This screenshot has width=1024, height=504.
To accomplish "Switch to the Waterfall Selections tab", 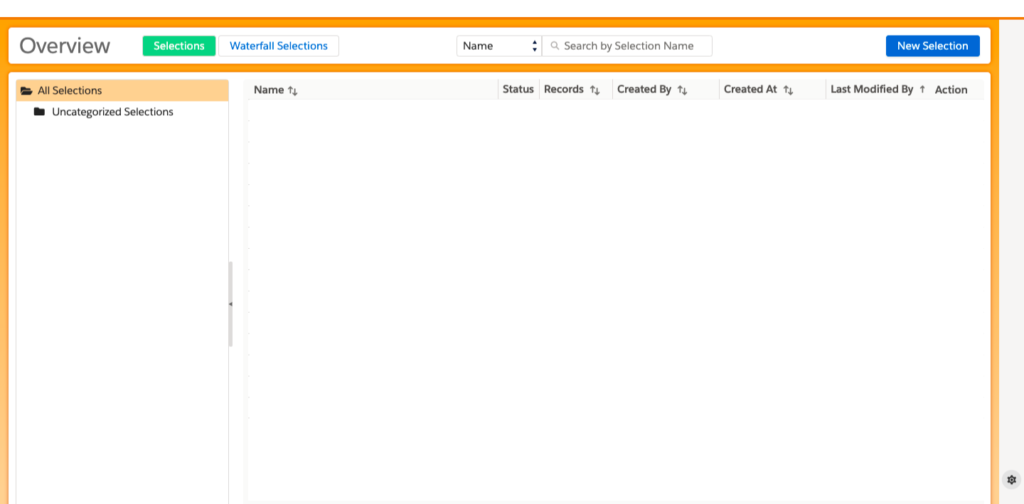I will click(279, 46).
